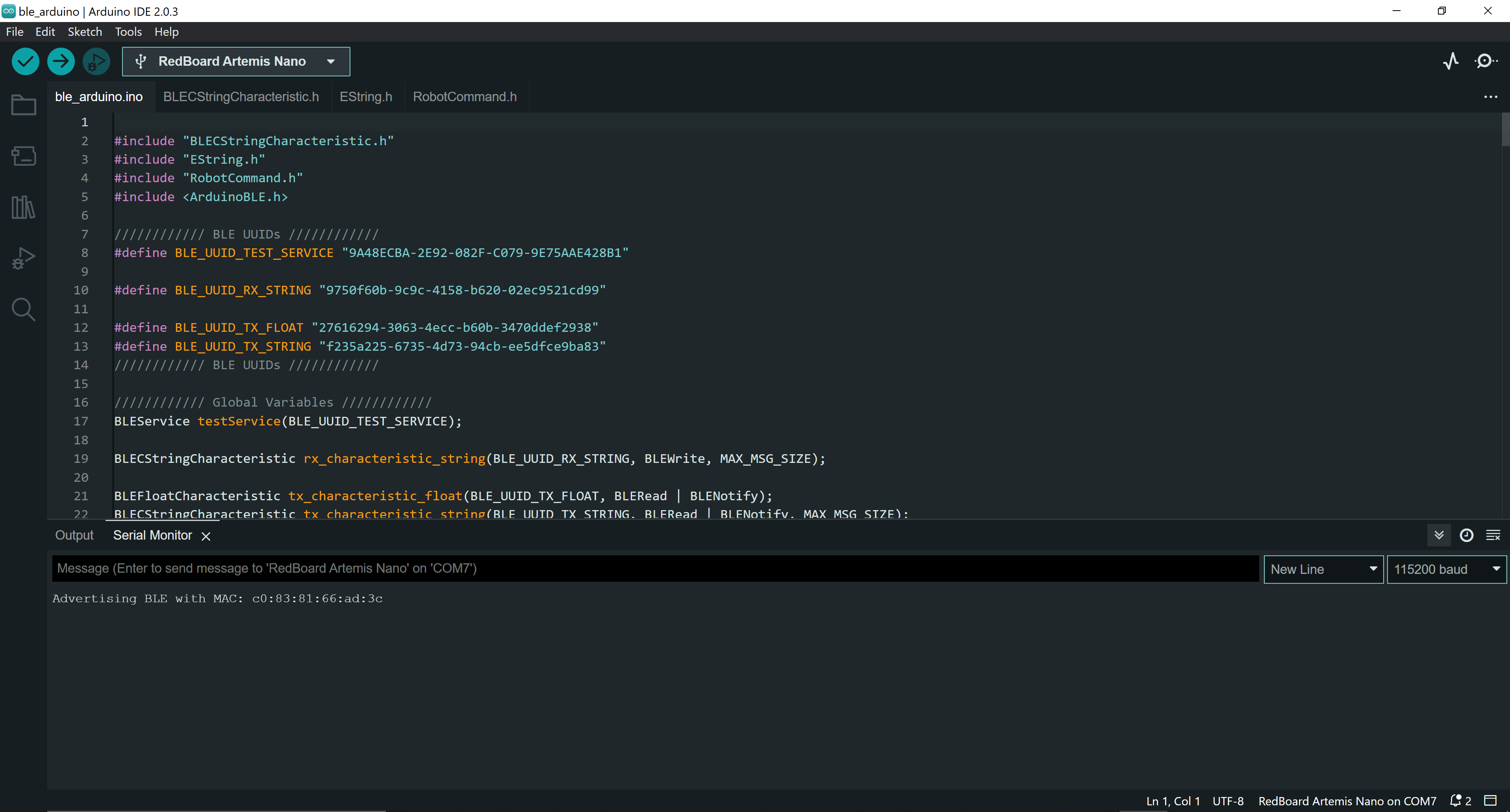The height and width of the screenshot is (812, 1510).
Task: Click the BLE_UUID_RX_STRING define line
Action: pos(360,290)
